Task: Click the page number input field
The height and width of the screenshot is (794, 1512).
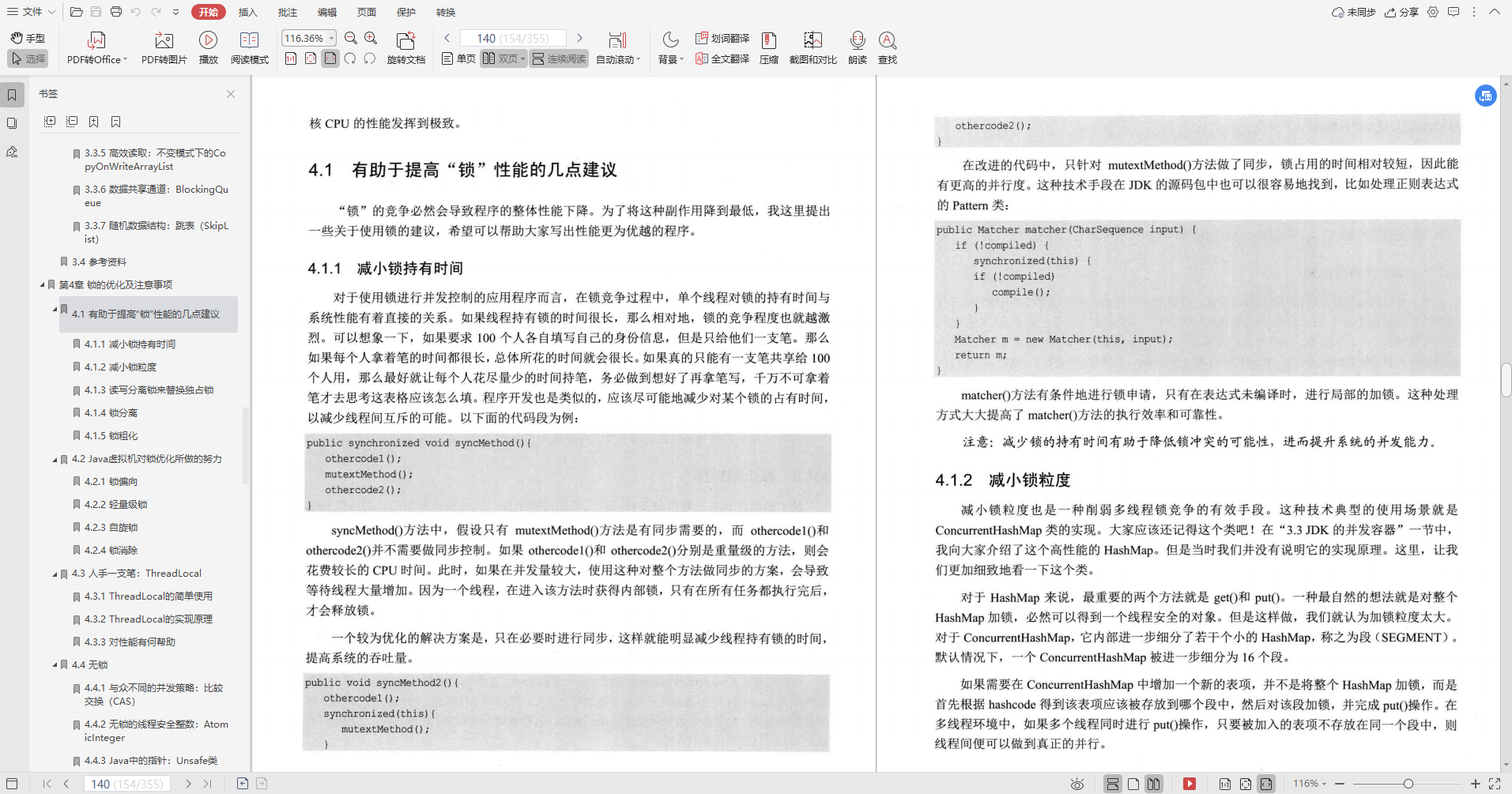Action: 512,37
